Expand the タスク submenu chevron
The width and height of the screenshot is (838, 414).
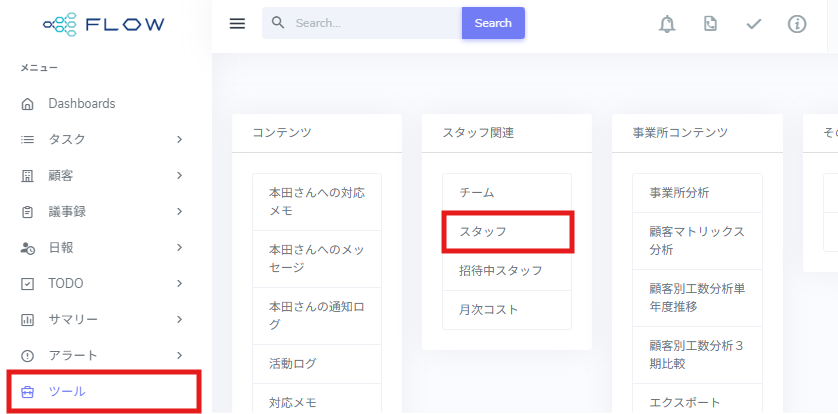pos(180,140)
